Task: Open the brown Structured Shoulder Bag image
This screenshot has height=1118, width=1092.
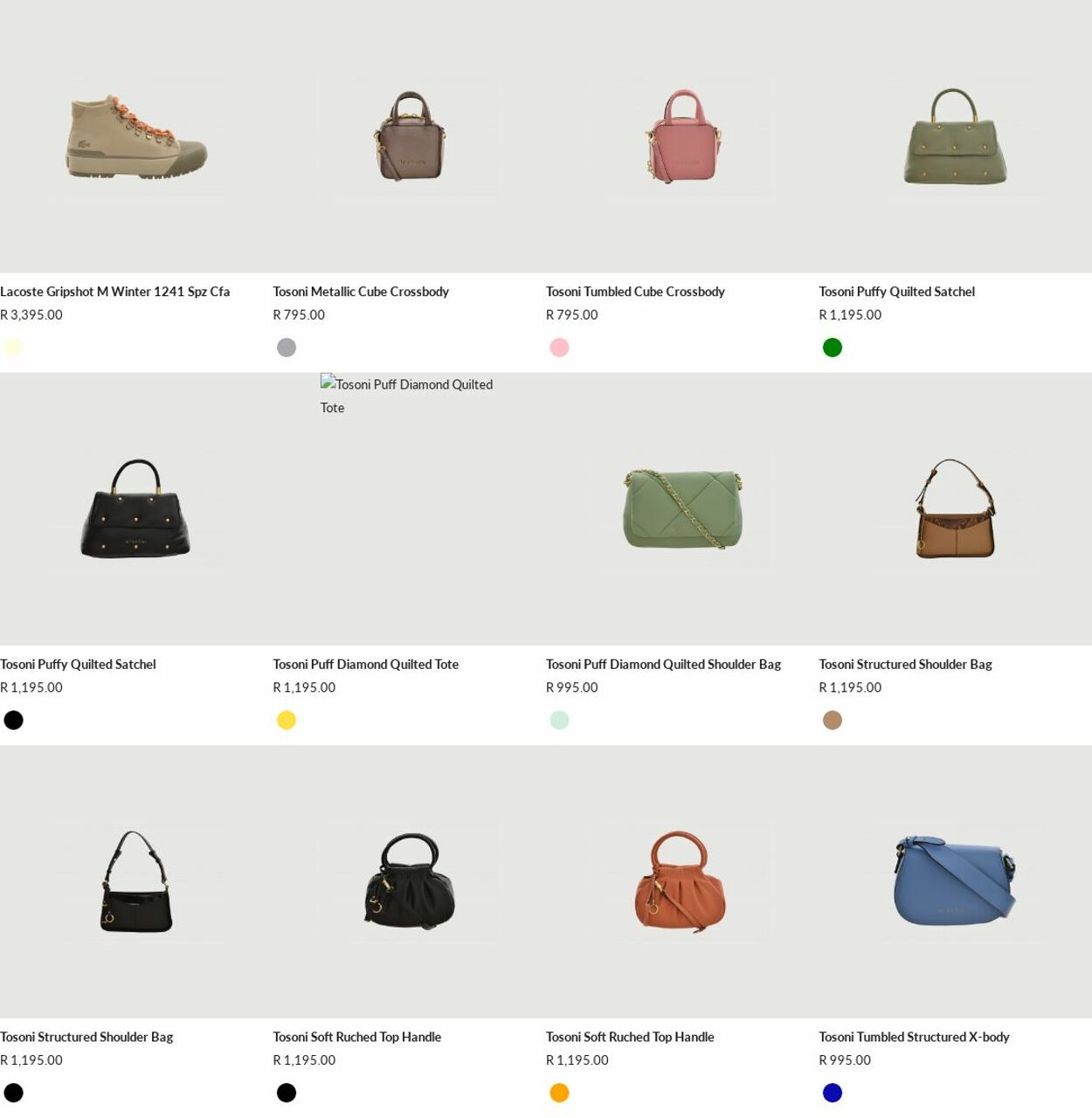Action: [955, 509]
